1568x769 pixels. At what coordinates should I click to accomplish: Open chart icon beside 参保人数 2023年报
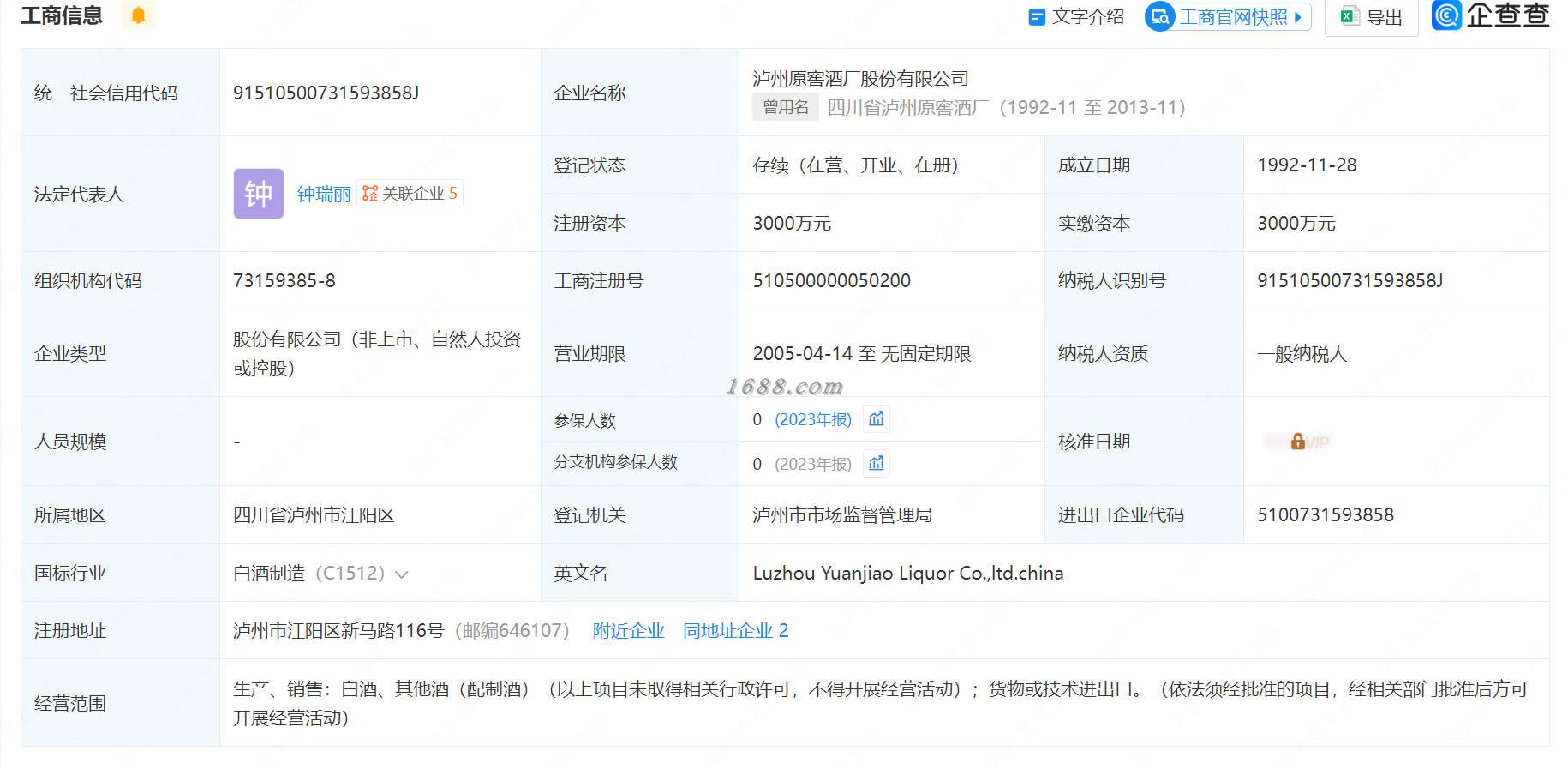(876, 419)
